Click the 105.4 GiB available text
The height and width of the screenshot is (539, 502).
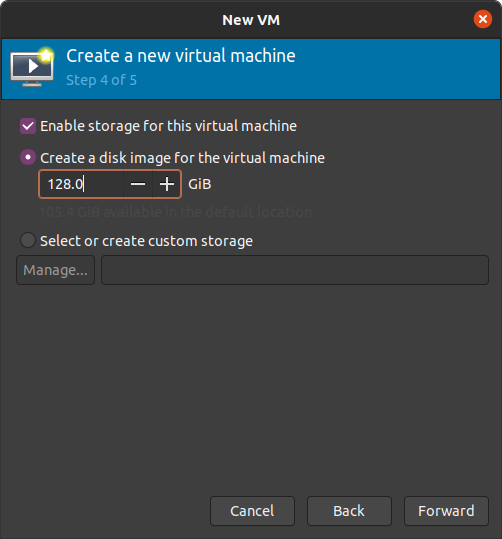point(176,212)
